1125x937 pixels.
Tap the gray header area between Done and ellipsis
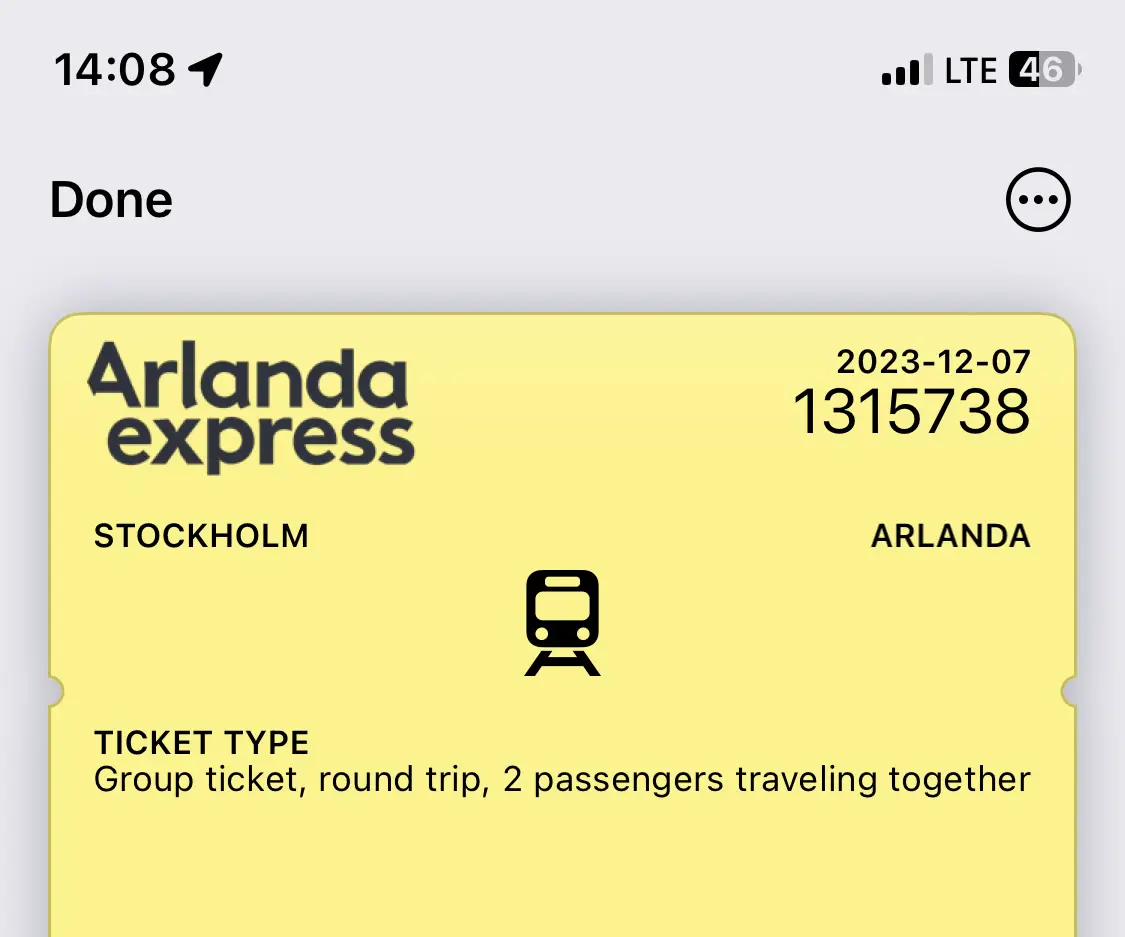tap(580, 199)
